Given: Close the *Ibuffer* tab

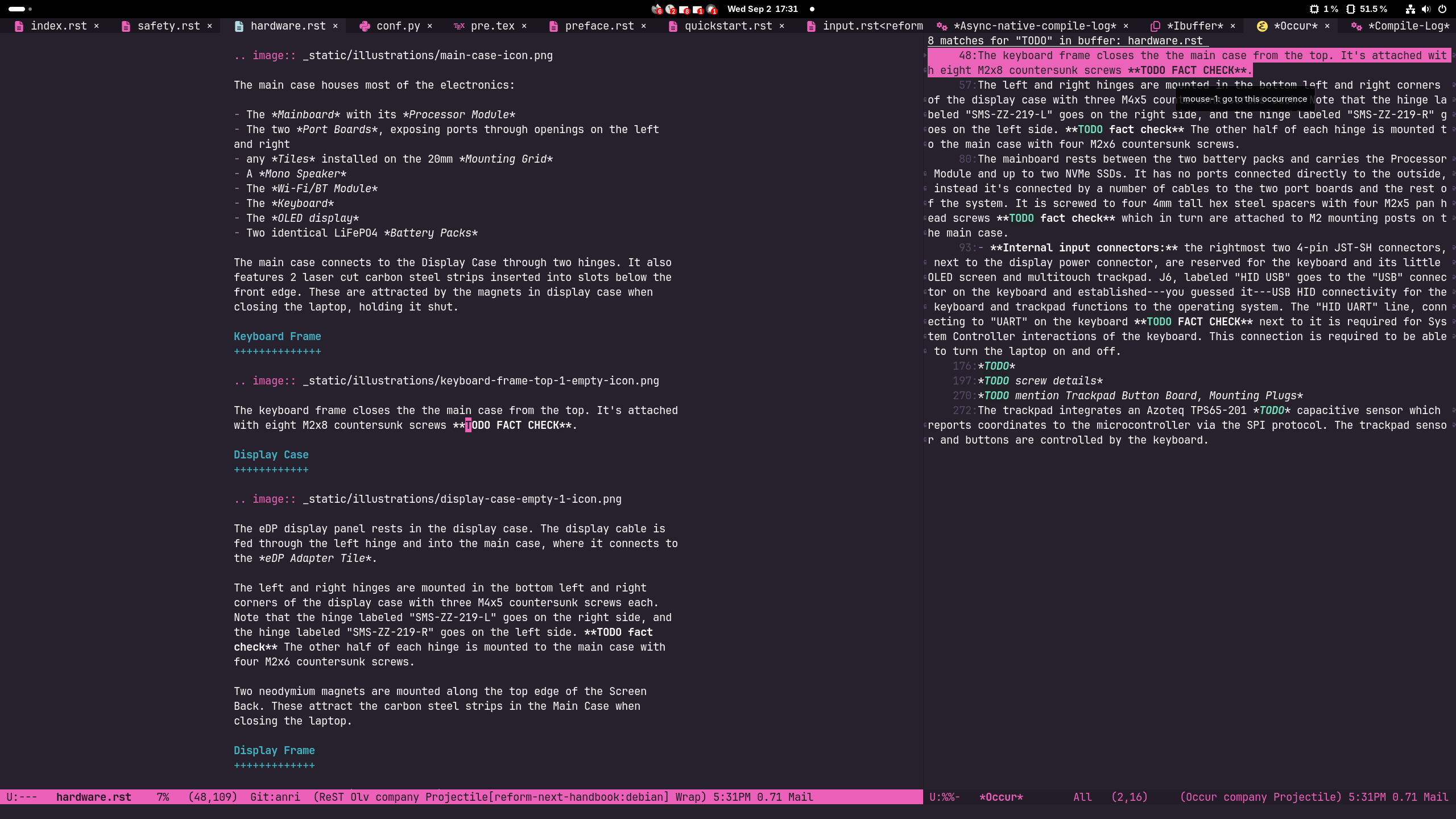Looking at the screenshot, I should [1233, 26].
